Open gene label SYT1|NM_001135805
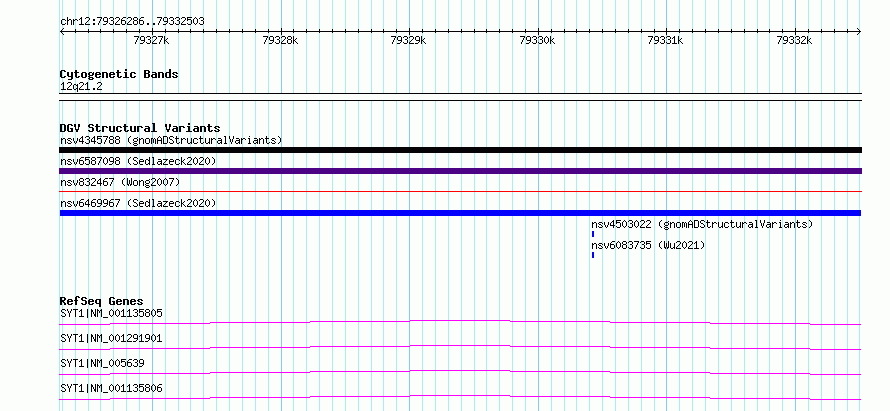Screen dimensions: 890x411 [x=111, y=313]
